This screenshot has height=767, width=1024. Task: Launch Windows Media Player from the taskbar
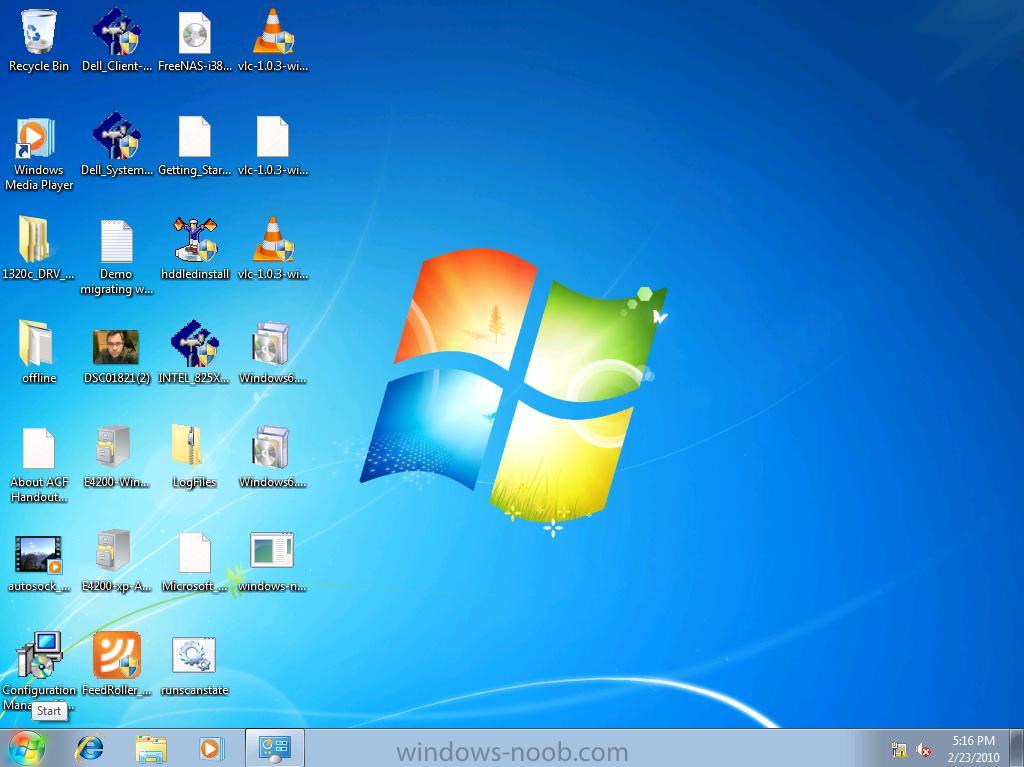tap(210, 749)
